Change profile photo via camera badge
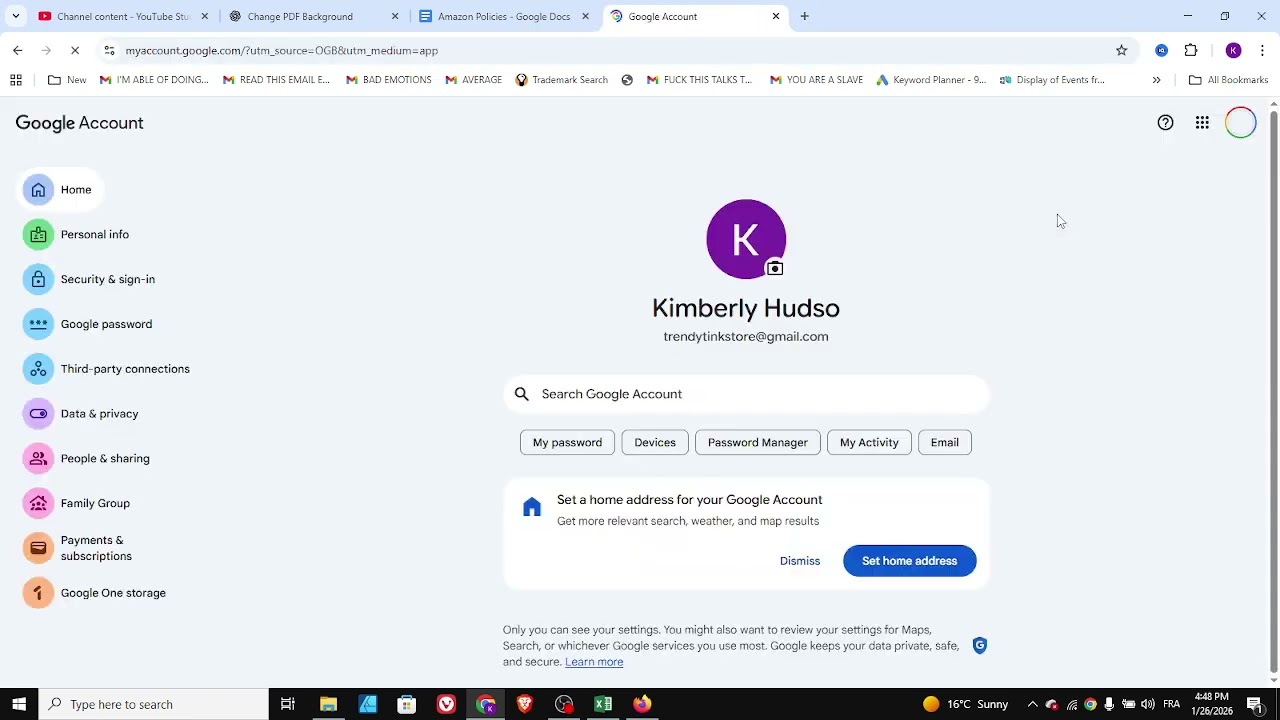 (x=775, y=268)
